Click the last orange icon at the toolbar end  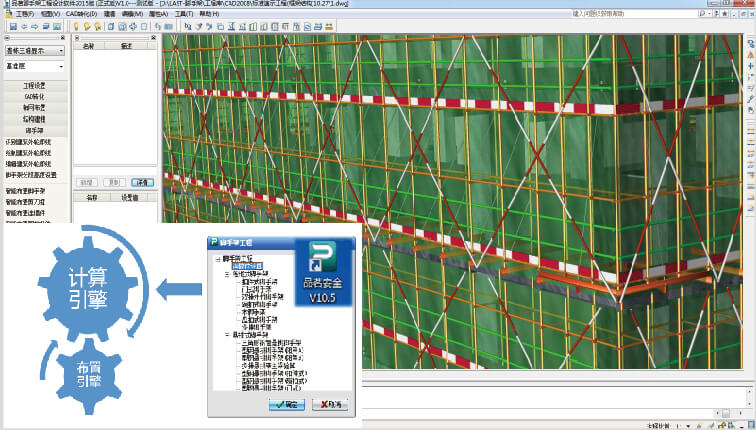(329, 27)
